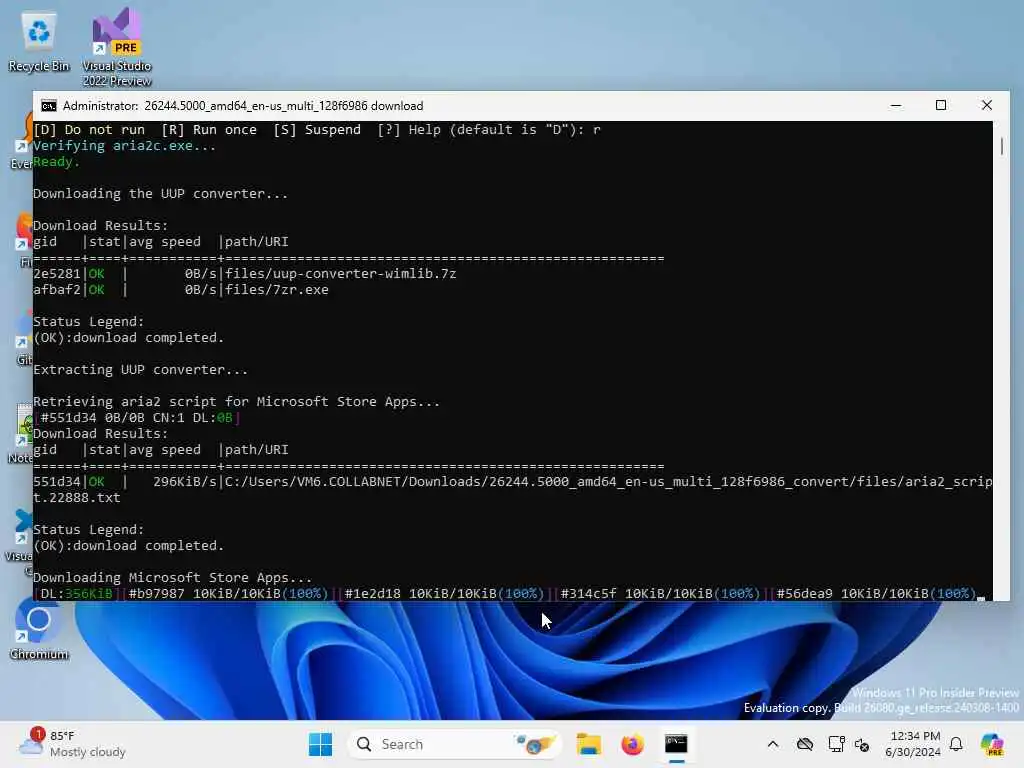Image resolution: width=1024 pixels, height=768 pixels.
Task: Click the cloud sync tray icon
Action: 805,744
